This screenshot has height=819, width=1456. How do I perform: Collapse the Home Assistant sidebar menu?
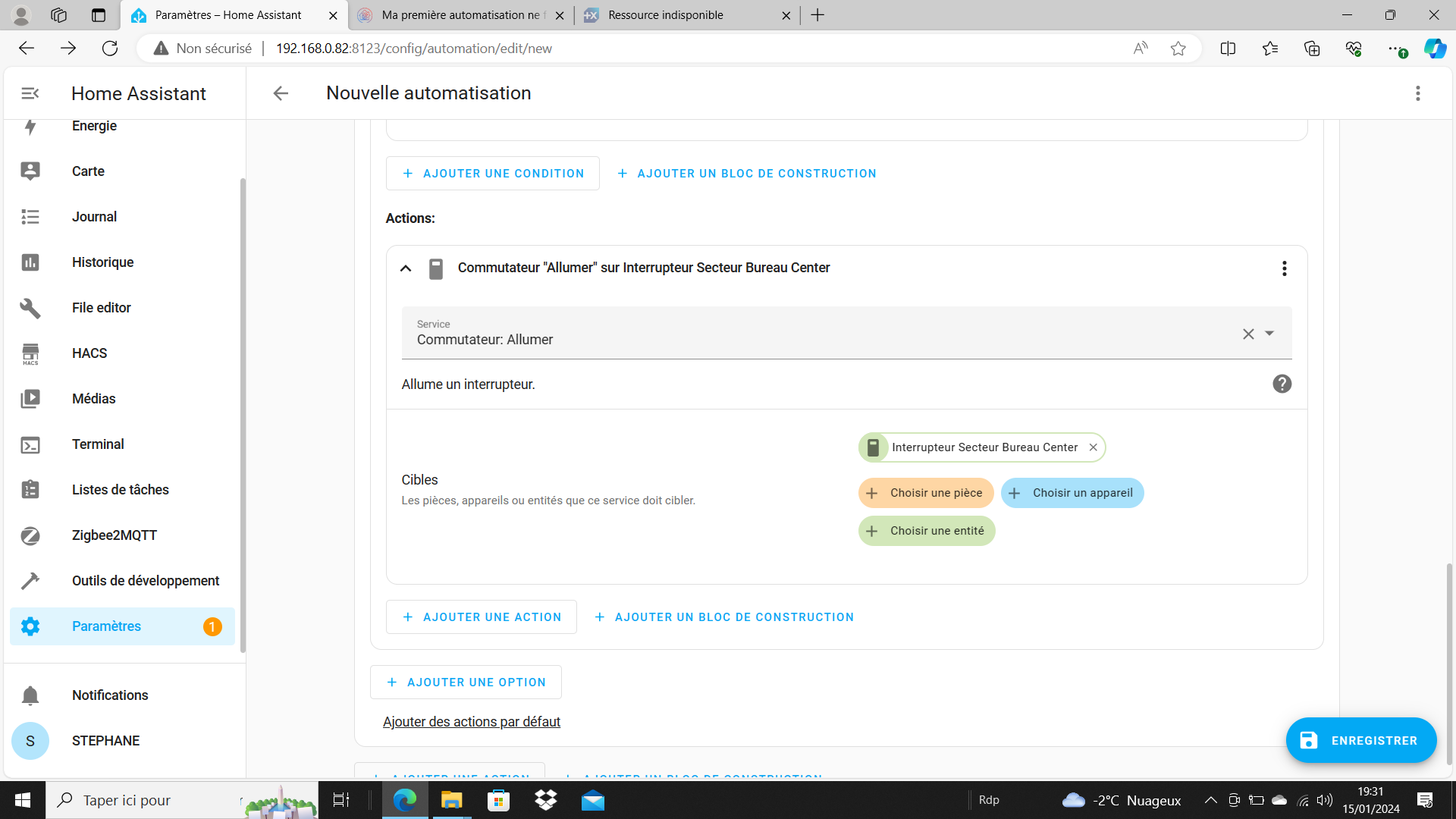(x=30, y=93)
